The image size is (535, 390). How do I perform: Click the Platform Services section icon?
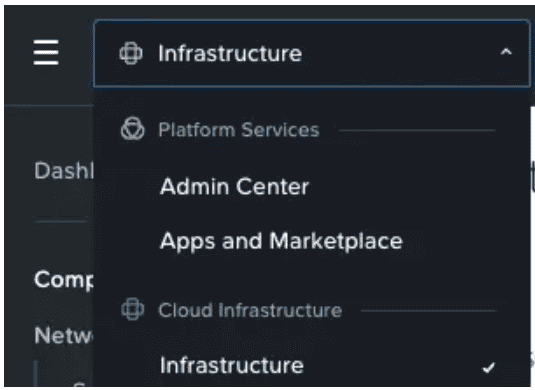click(132, 129)
